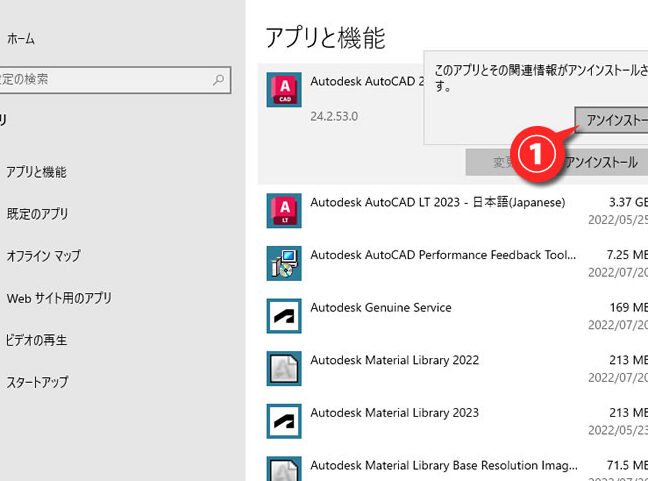This screenshot has height=481, width=648.
Task: Open 既定のアプリ in the sidebar
Action: (x=36, y=214)
